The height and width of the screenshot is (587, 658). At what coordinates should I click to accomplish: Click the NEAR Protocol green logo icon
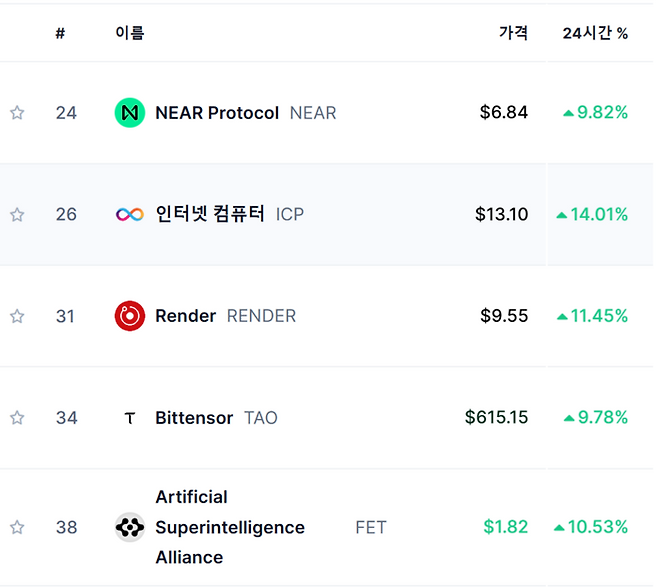130,113
